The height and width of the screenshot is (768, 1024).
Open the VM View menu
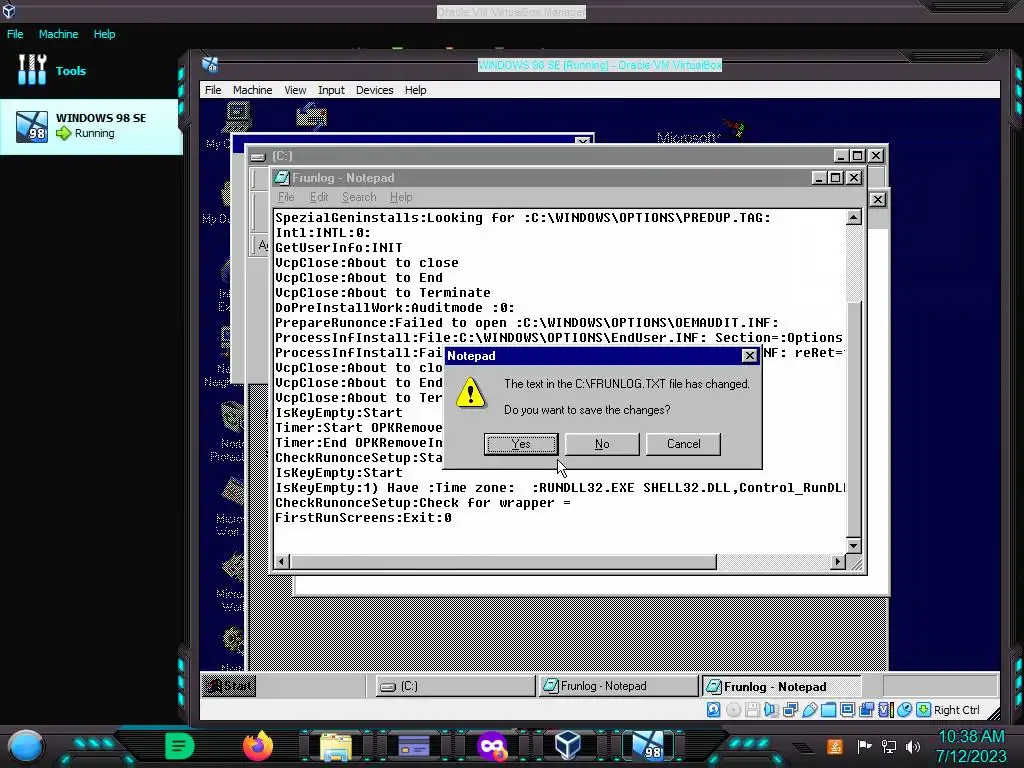295,90
